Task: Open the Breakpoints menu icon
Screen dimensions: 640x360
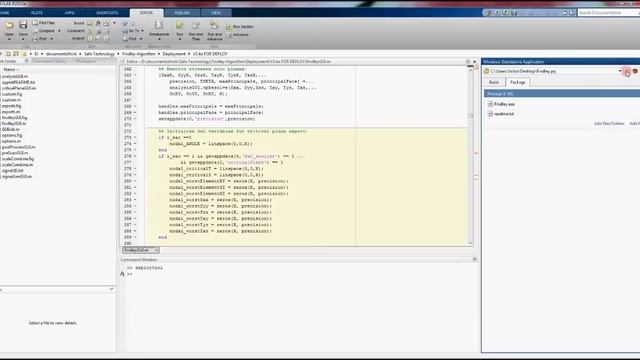Action: point(159,26)
